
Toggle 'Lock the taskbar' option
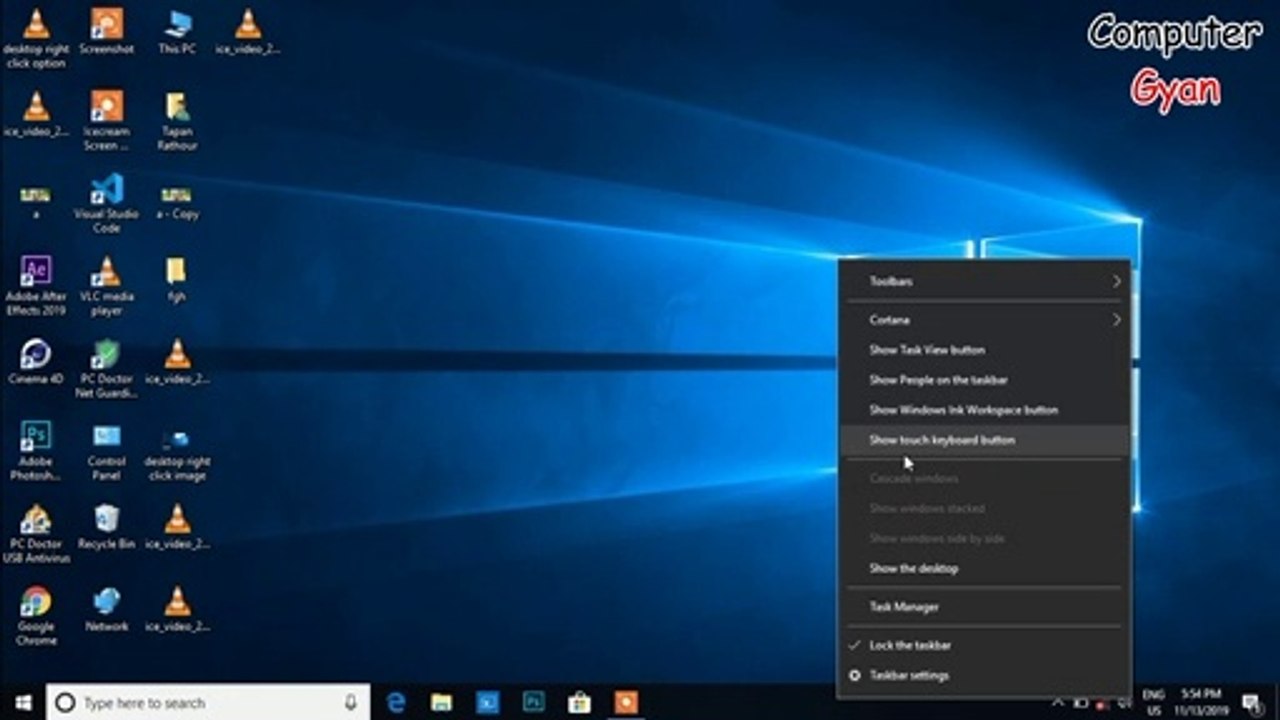[x=984, y=645]
